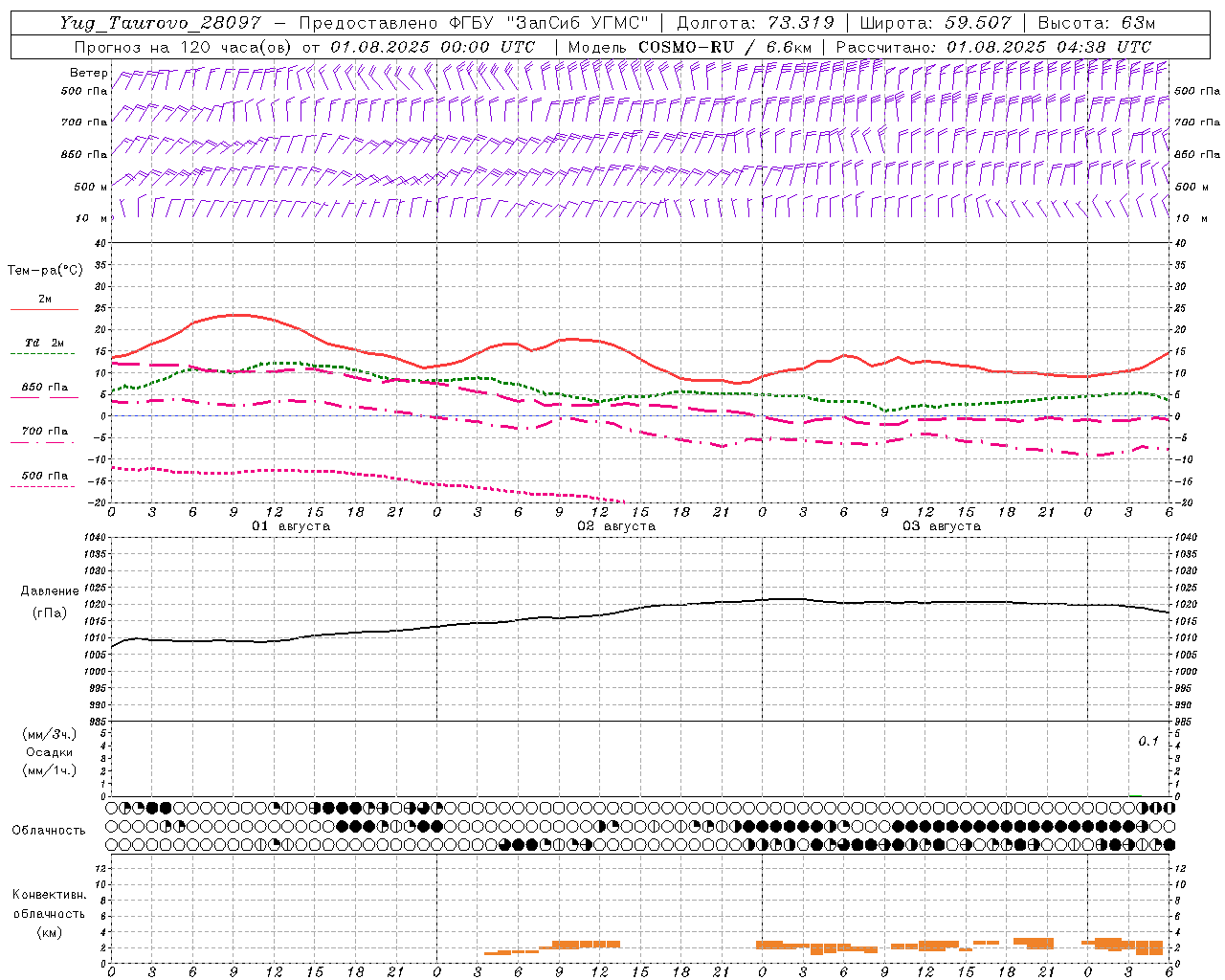
Task: Click the solid red line sample under 2м
Action: pos(44,310)
